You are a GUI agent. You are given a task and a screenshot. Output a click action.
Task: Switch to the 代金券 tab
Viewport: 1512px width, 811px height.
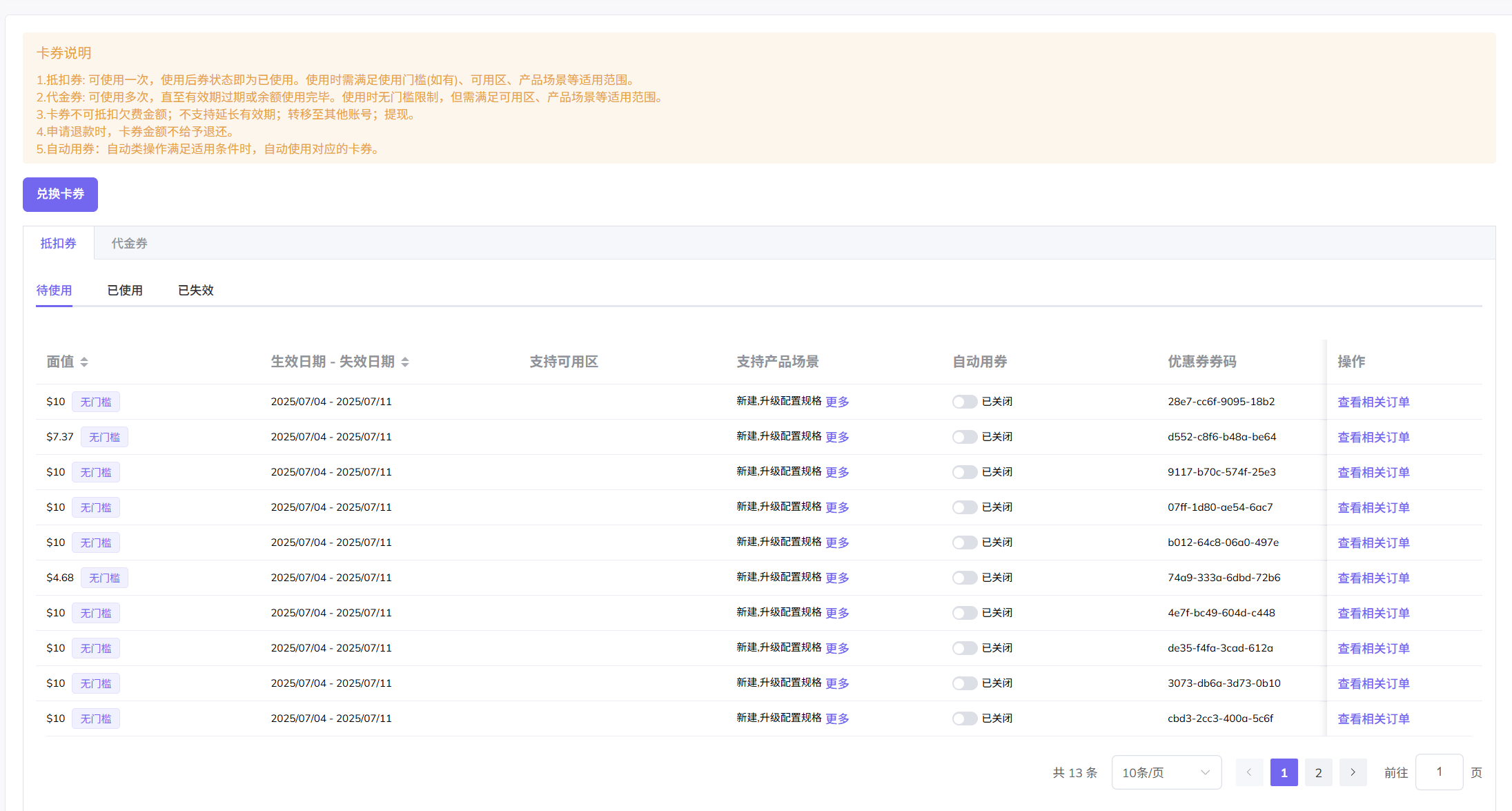click(x=129, y=244)
